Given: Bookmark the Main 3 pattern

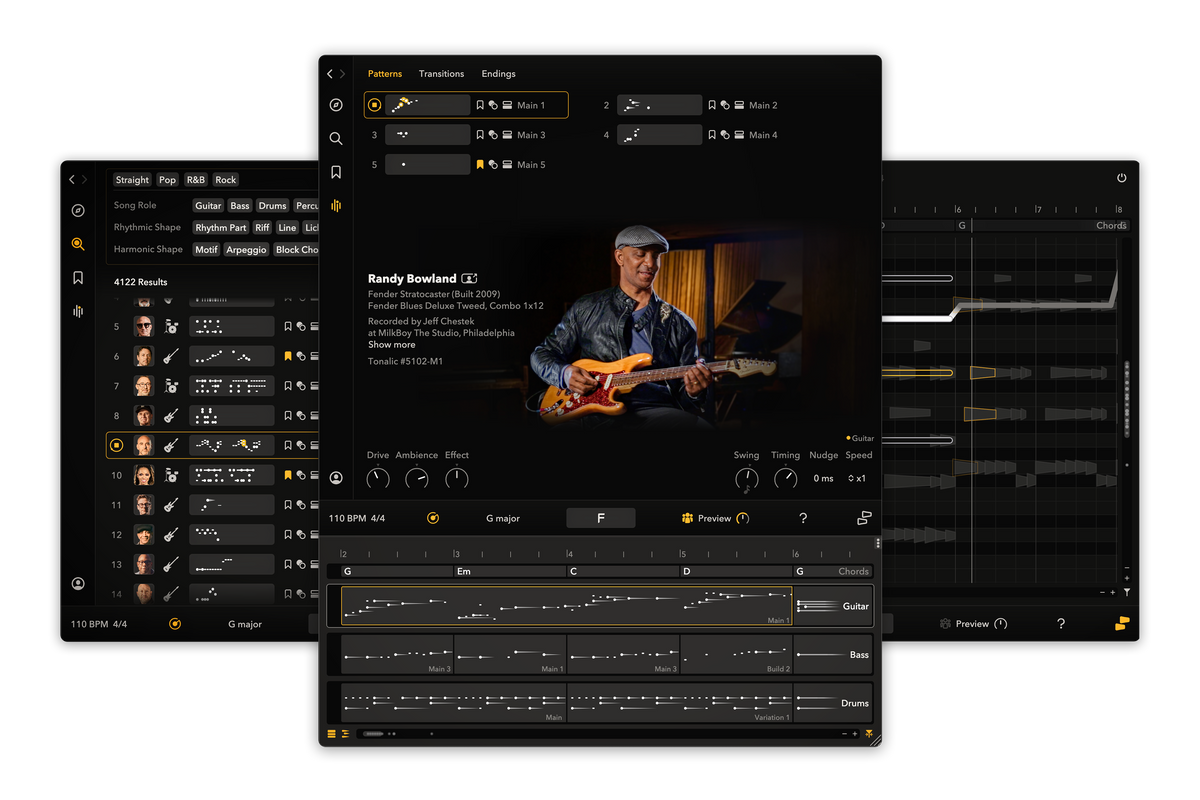Looking at the screenshot, I should [x=480, y=135].
